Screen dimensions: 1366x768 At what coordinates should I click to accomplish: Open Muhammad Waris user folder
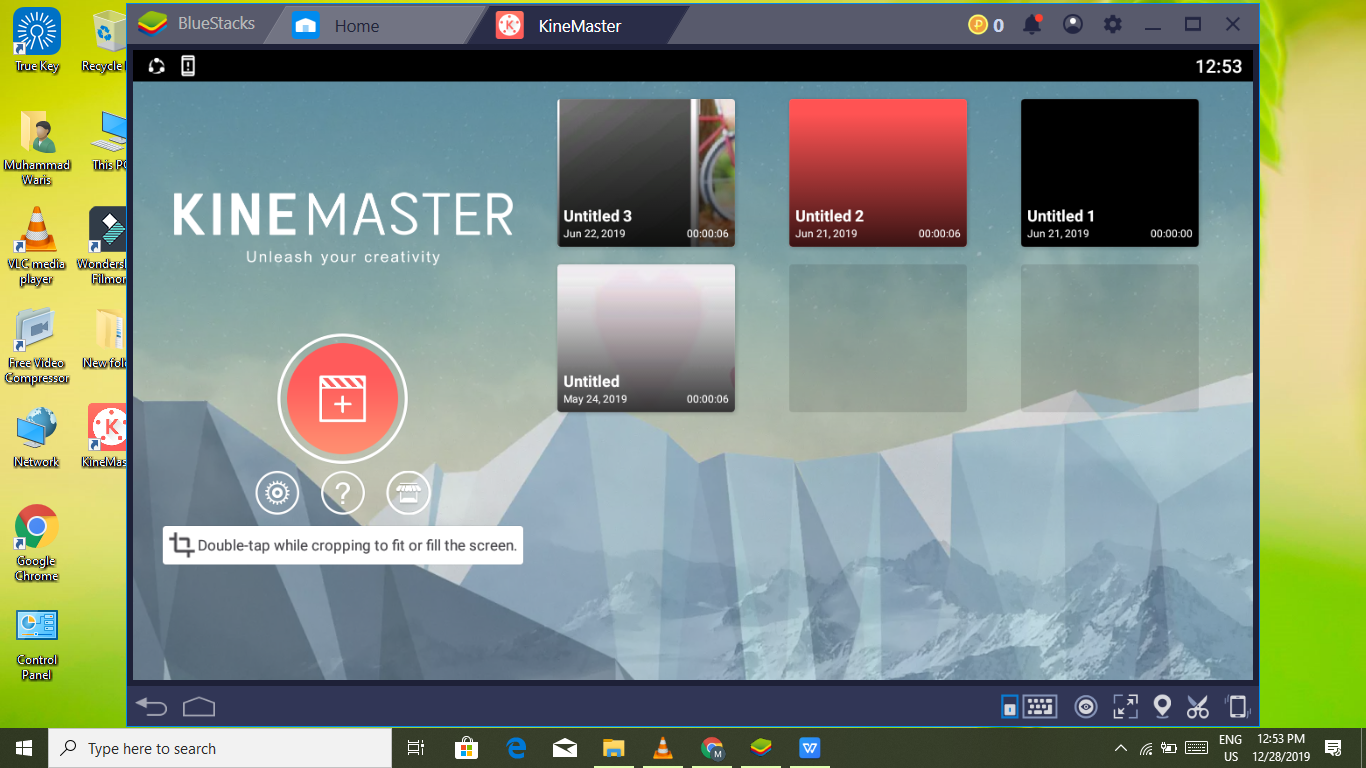[x=37, y=147]
